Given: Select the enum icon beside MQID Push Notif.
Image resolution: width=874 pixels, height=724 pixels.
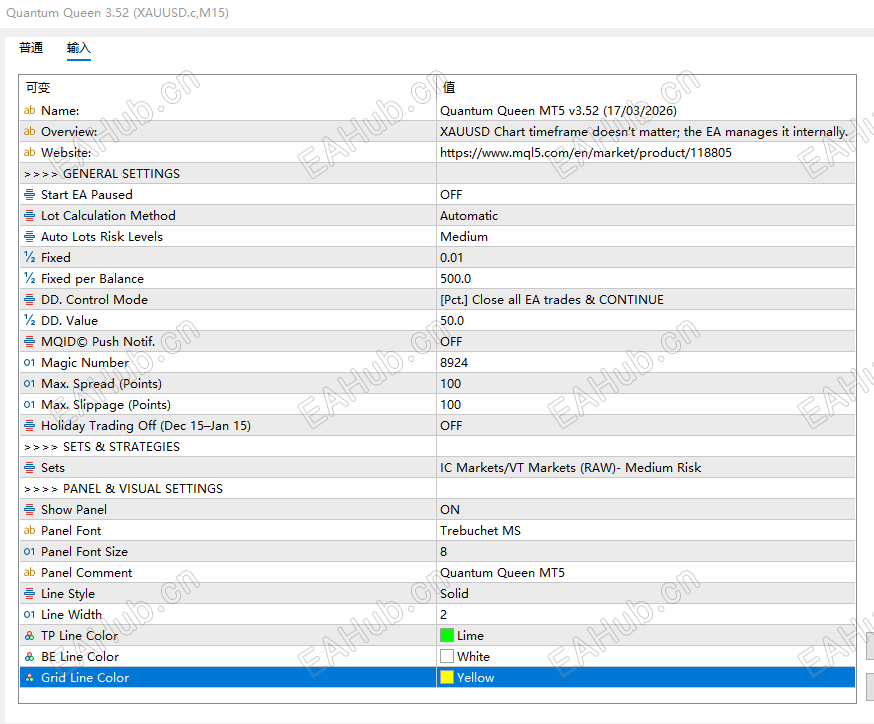Looking at the screenshot, I should 30,342.
